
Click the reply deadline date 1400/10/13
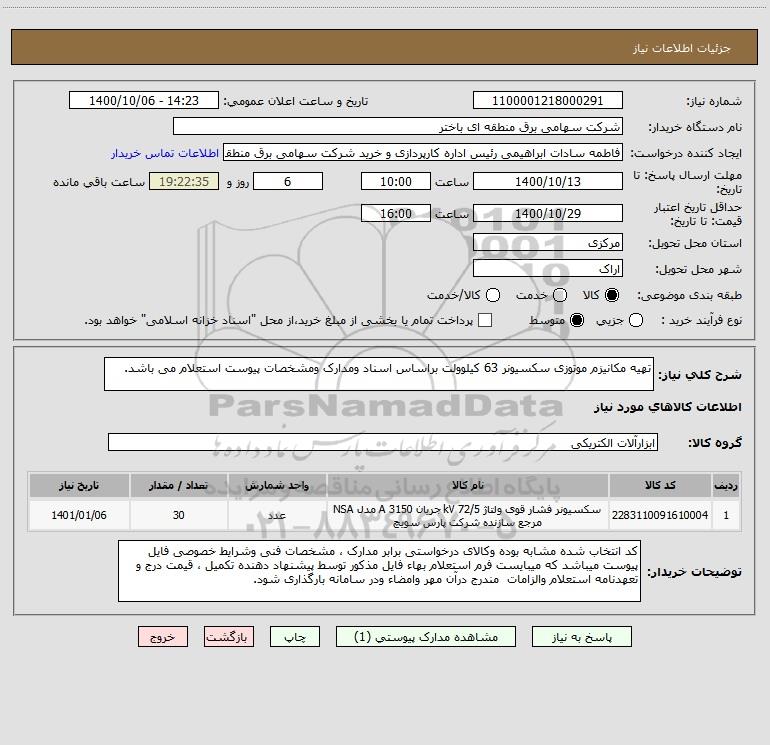click(x=548, y=181)
